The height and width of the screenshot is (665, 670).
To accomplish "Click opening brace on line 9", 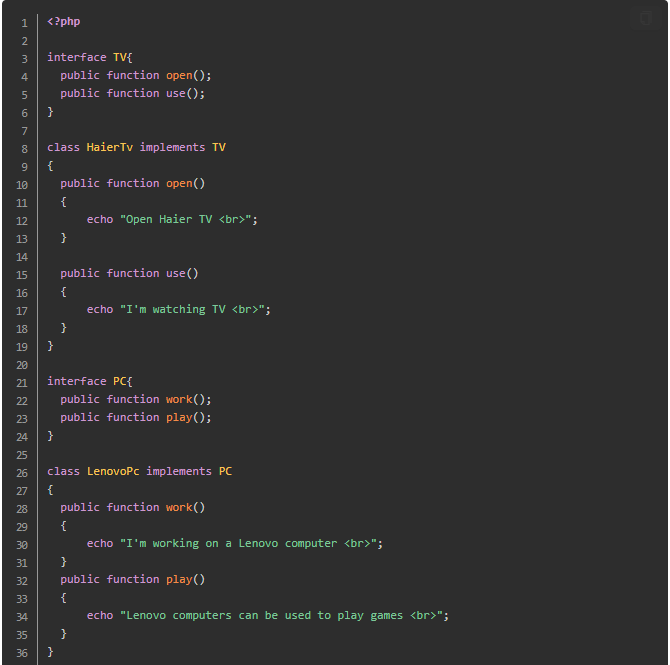I will tap(50, 166).
